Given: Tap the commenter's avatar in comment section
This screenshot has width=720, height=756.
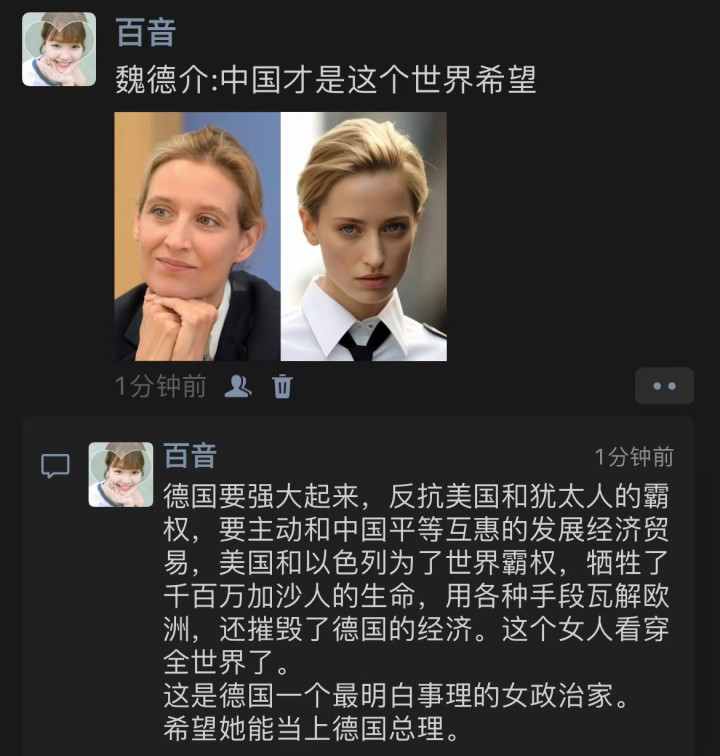Looking at the screenshot, I should click(x=121, y=474).
